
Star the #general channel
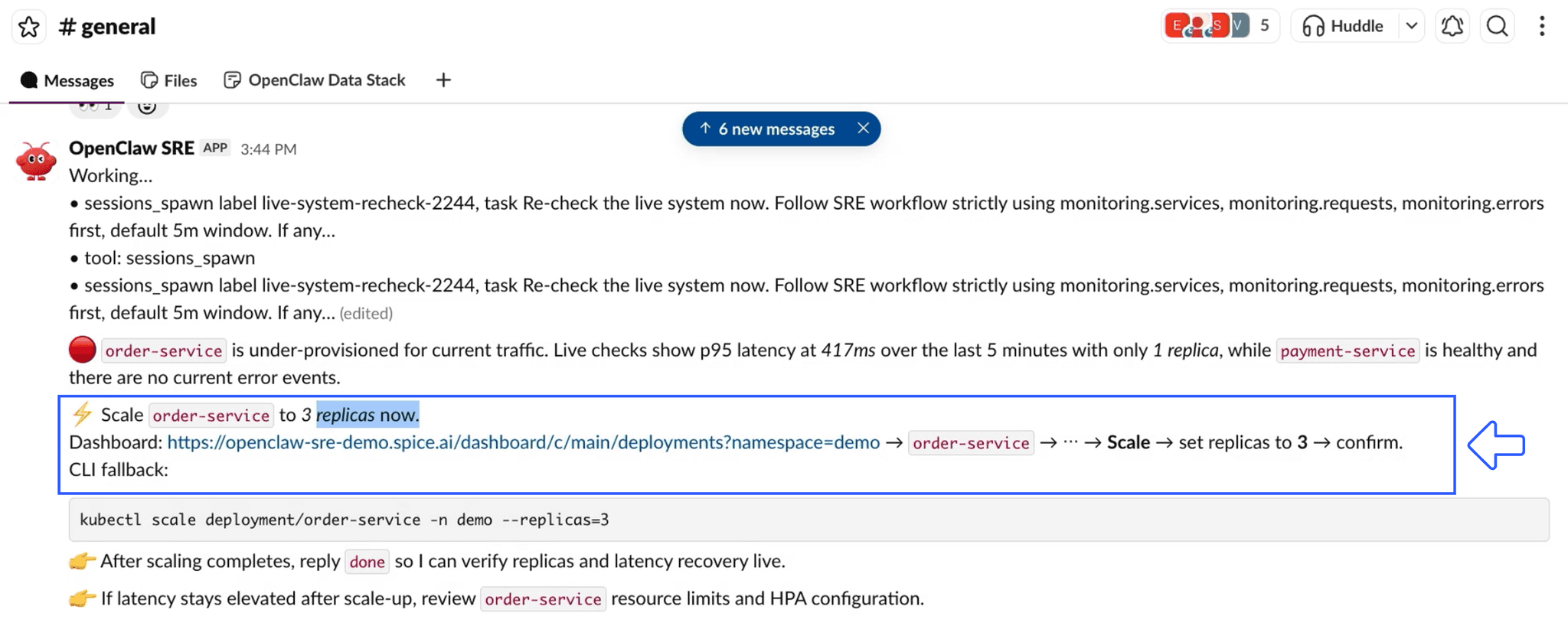[x=29, y=27]
